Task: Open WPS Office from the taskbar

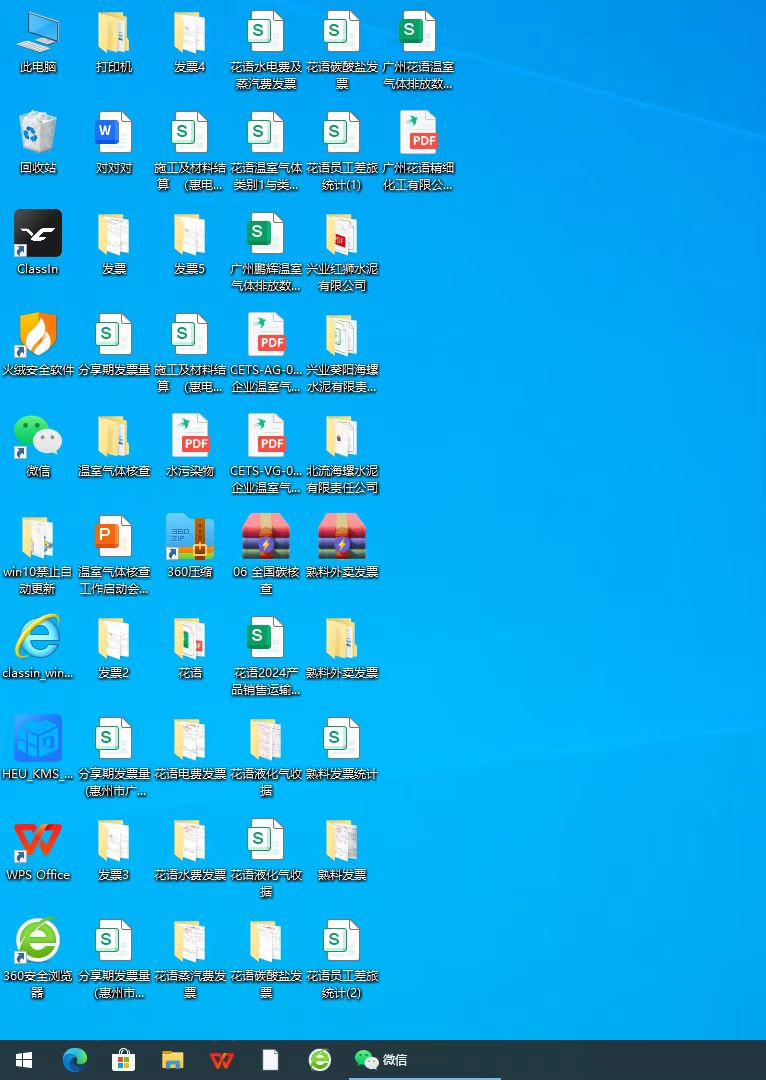Action: pyautogui.click(x=221, y=1059)
